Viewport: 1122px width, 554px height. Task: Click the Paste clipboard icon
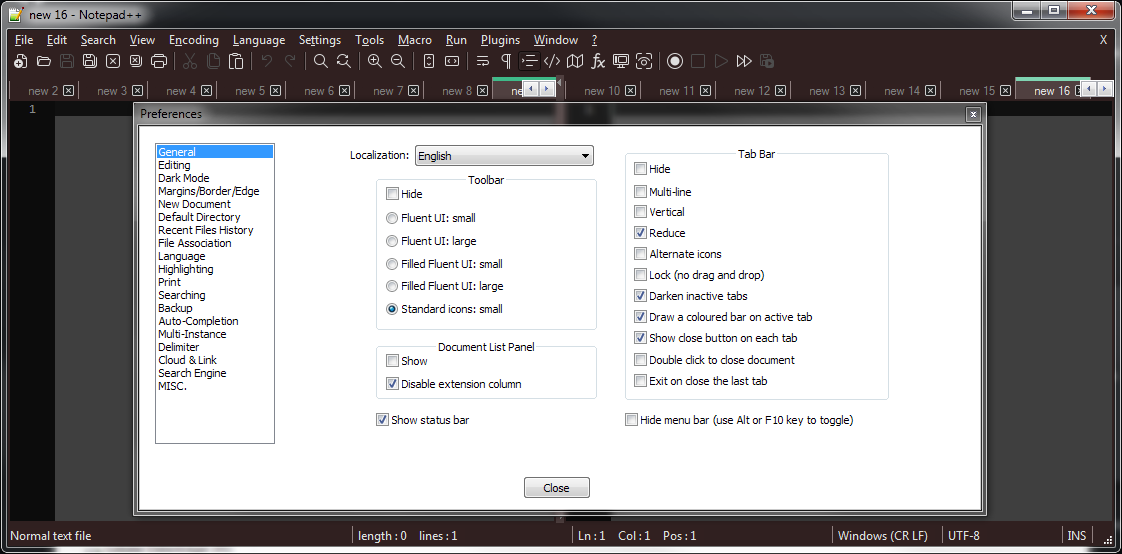point(235,61)
